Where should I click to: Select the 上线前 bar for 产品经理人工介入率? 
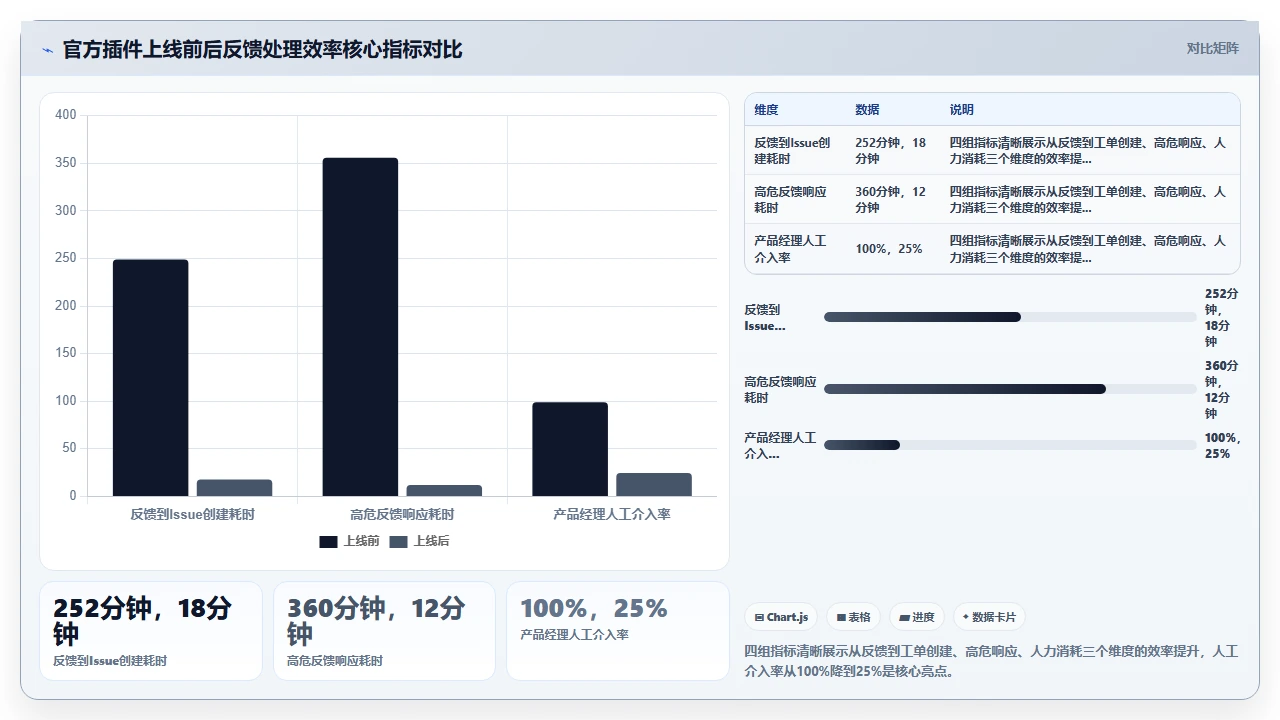tap(570, 449)
